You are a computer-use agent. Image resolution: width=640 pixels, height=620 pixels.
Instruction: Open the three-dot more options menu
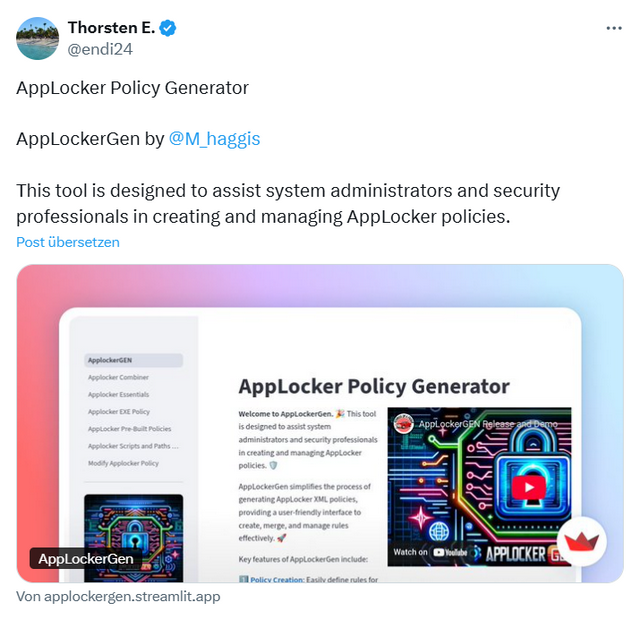click(x=614, y=28)
